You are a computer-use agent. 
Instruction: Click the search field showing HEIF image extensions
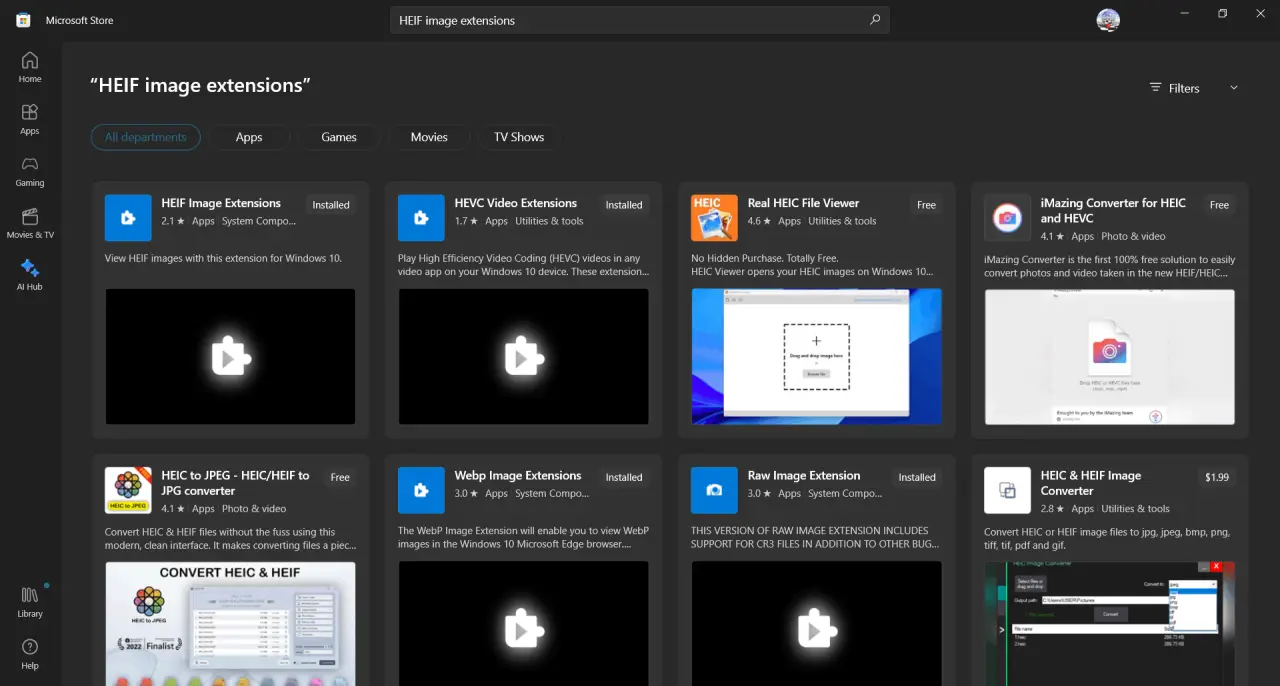[640, 19]
